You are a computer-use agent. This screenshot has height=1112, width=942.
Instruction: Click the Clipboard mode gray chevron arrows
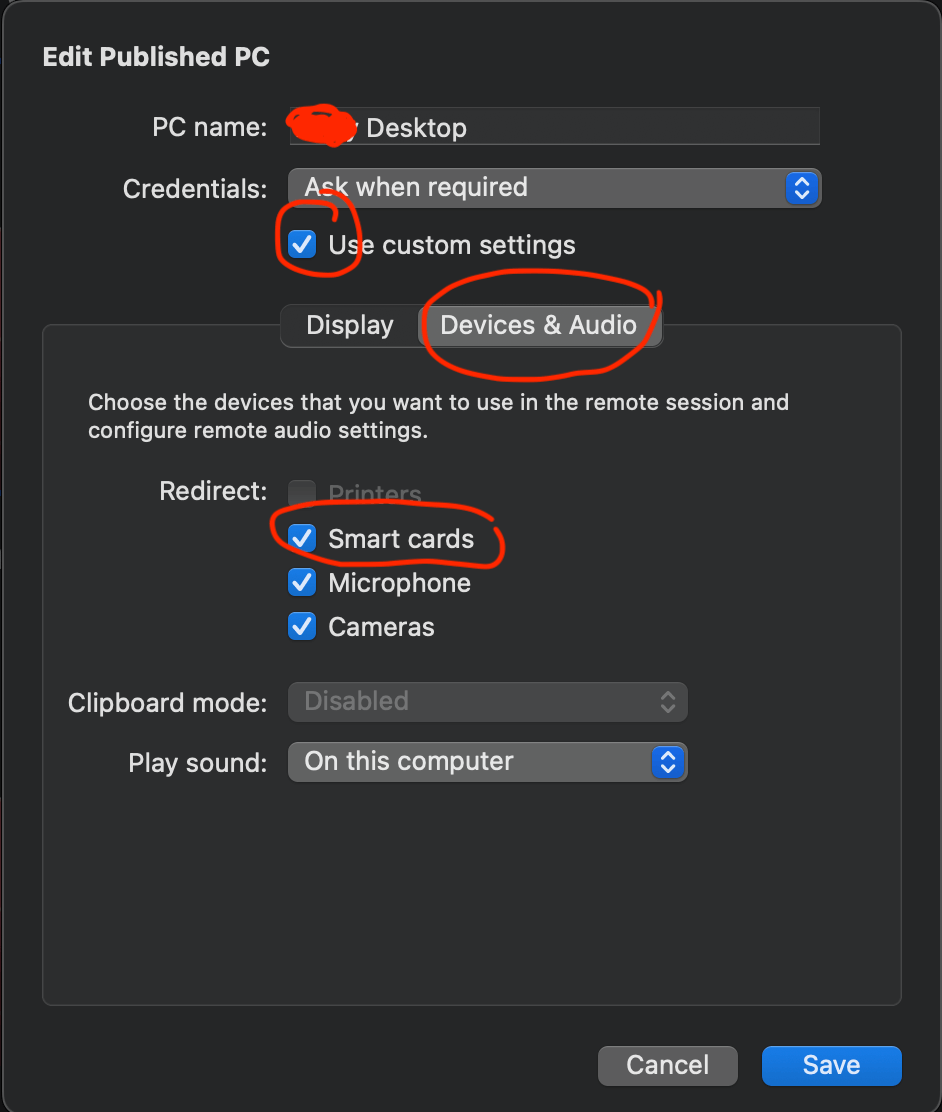(667, 702)
